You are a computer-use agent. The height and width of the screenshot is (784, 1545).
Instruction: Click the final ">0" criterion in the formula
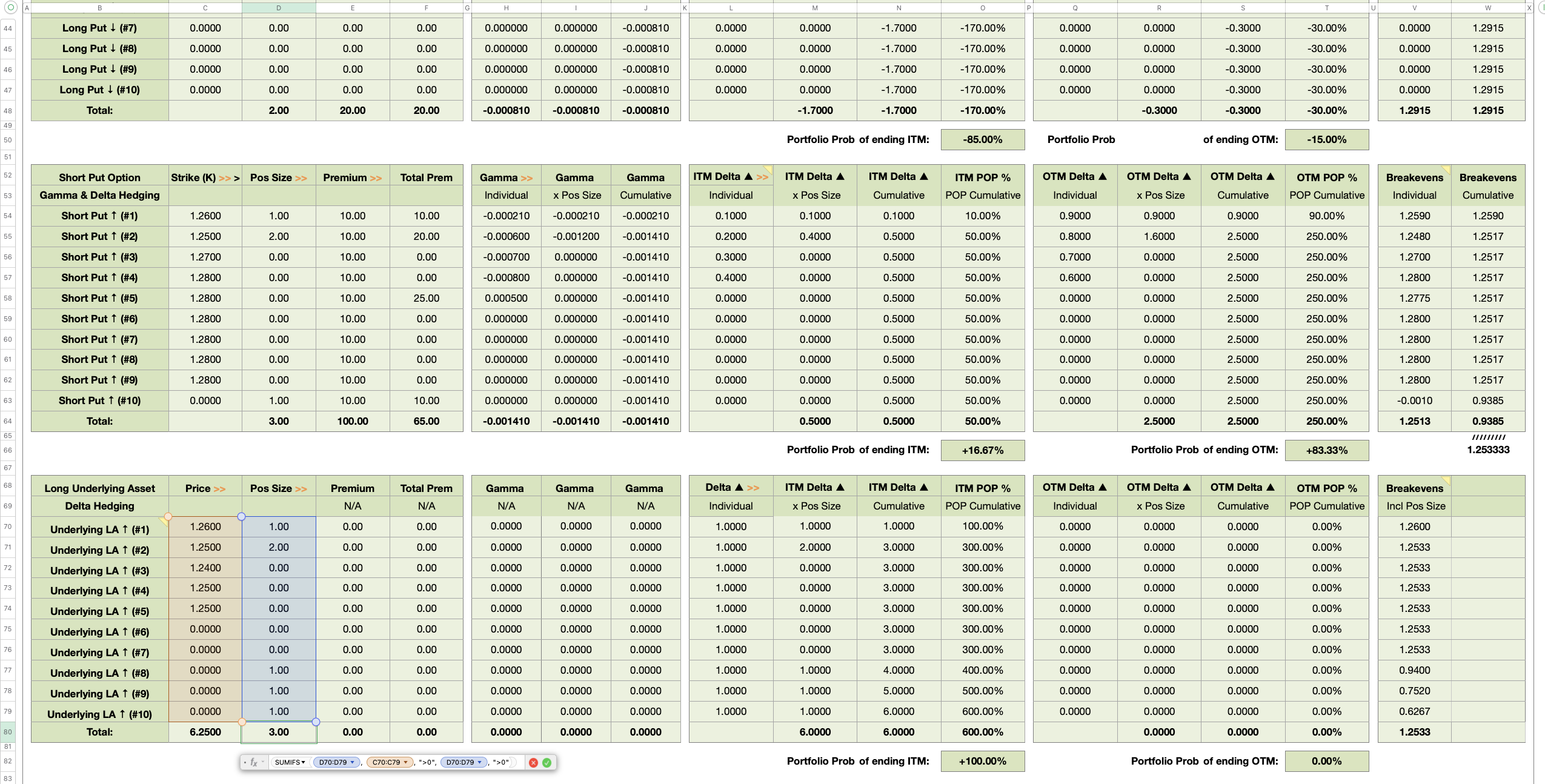pos(500,763)
